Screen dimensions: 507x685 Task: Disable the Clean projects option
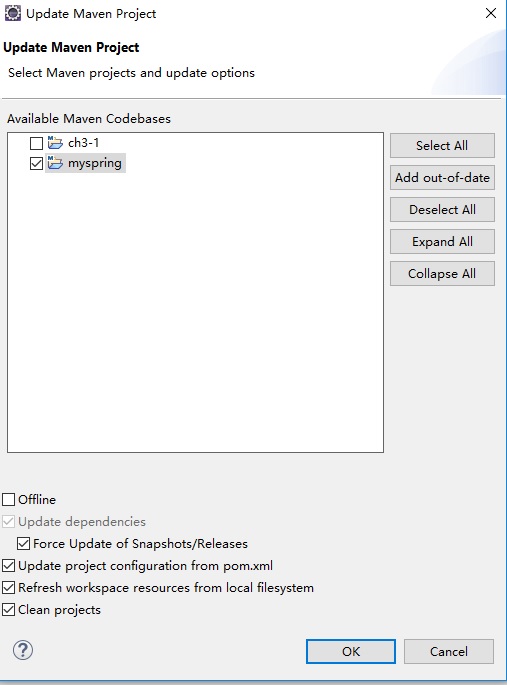click(x=8, y=609)
